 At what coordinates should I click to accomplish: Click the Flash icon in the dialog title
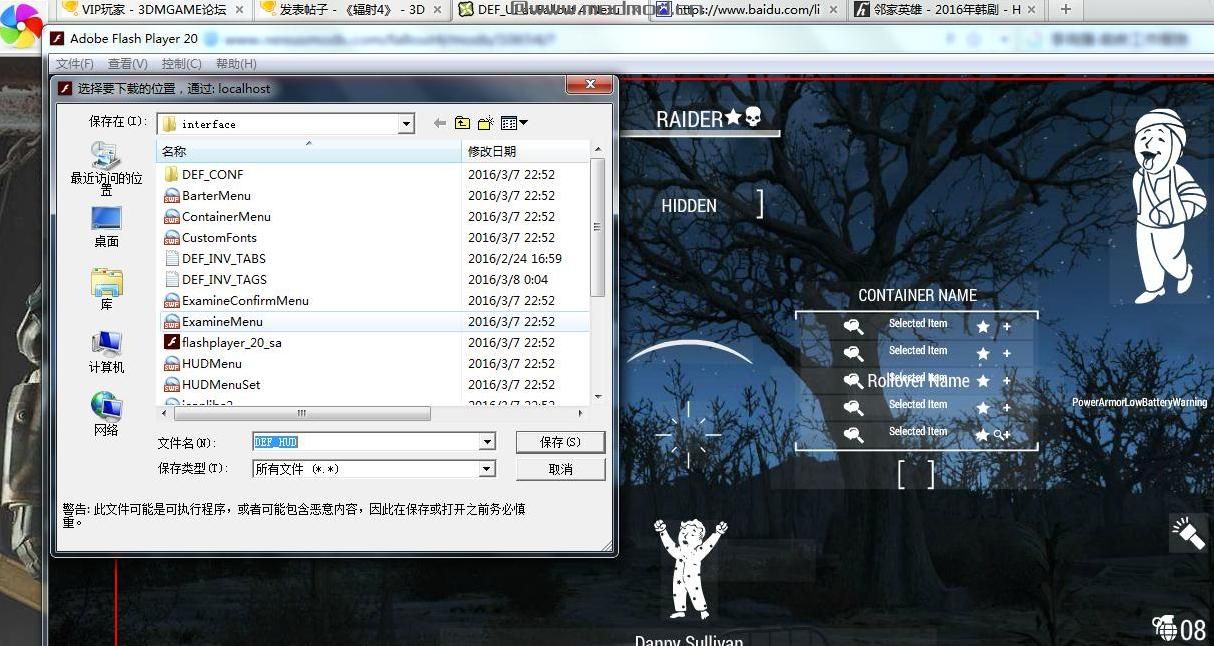[x=65, y=88]
